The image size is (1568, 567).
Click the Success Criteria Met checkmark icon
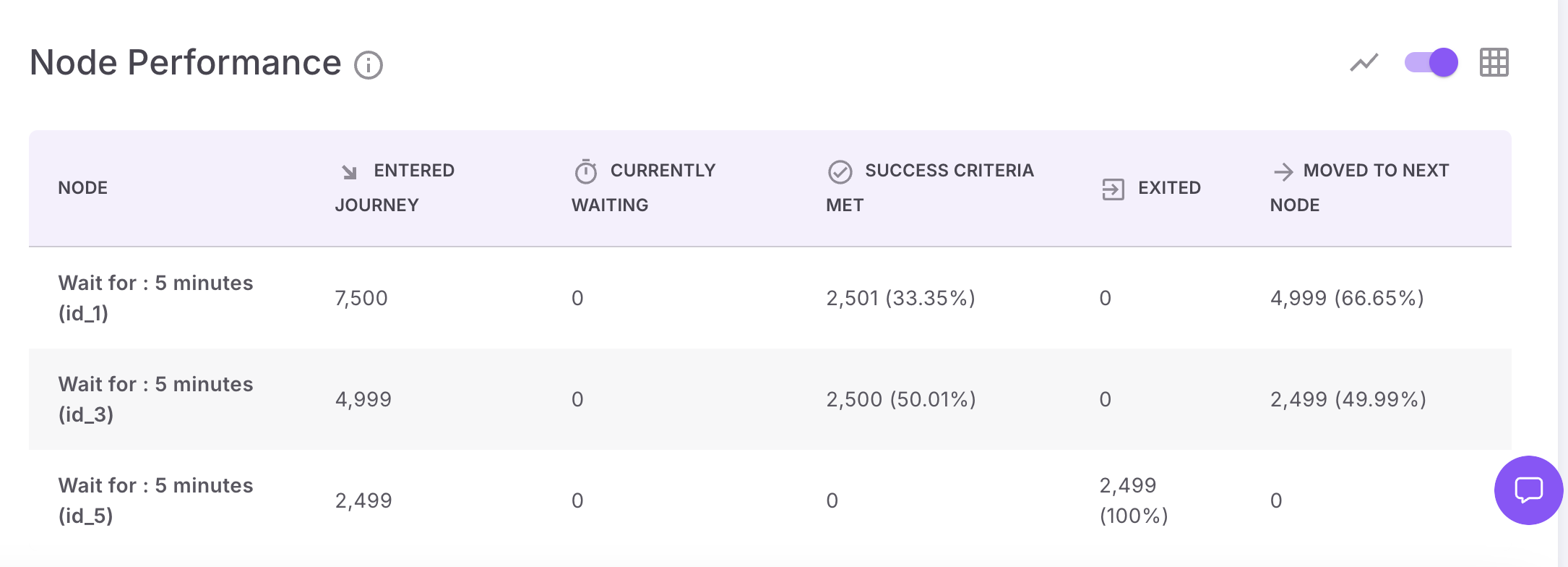tap(840, 171)
